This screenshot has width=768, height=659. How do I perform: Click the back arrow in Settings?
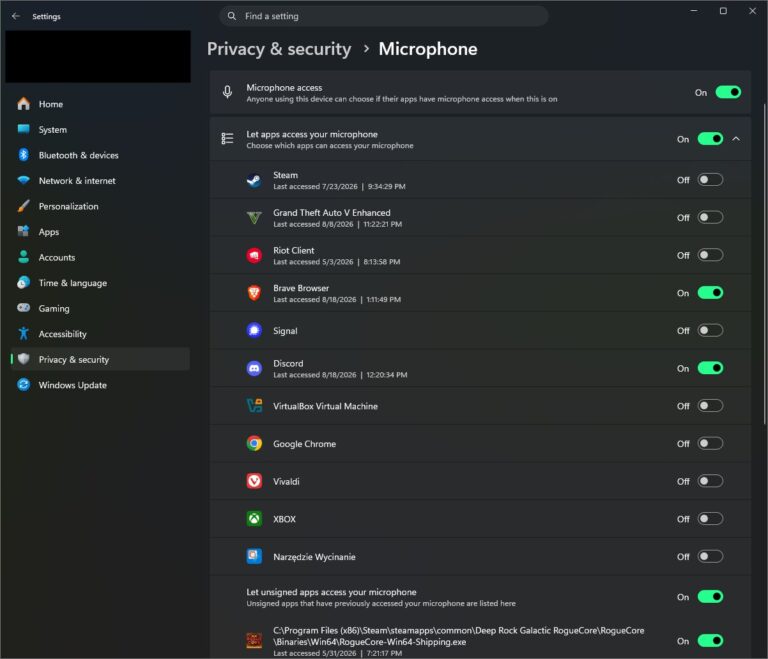16,16
